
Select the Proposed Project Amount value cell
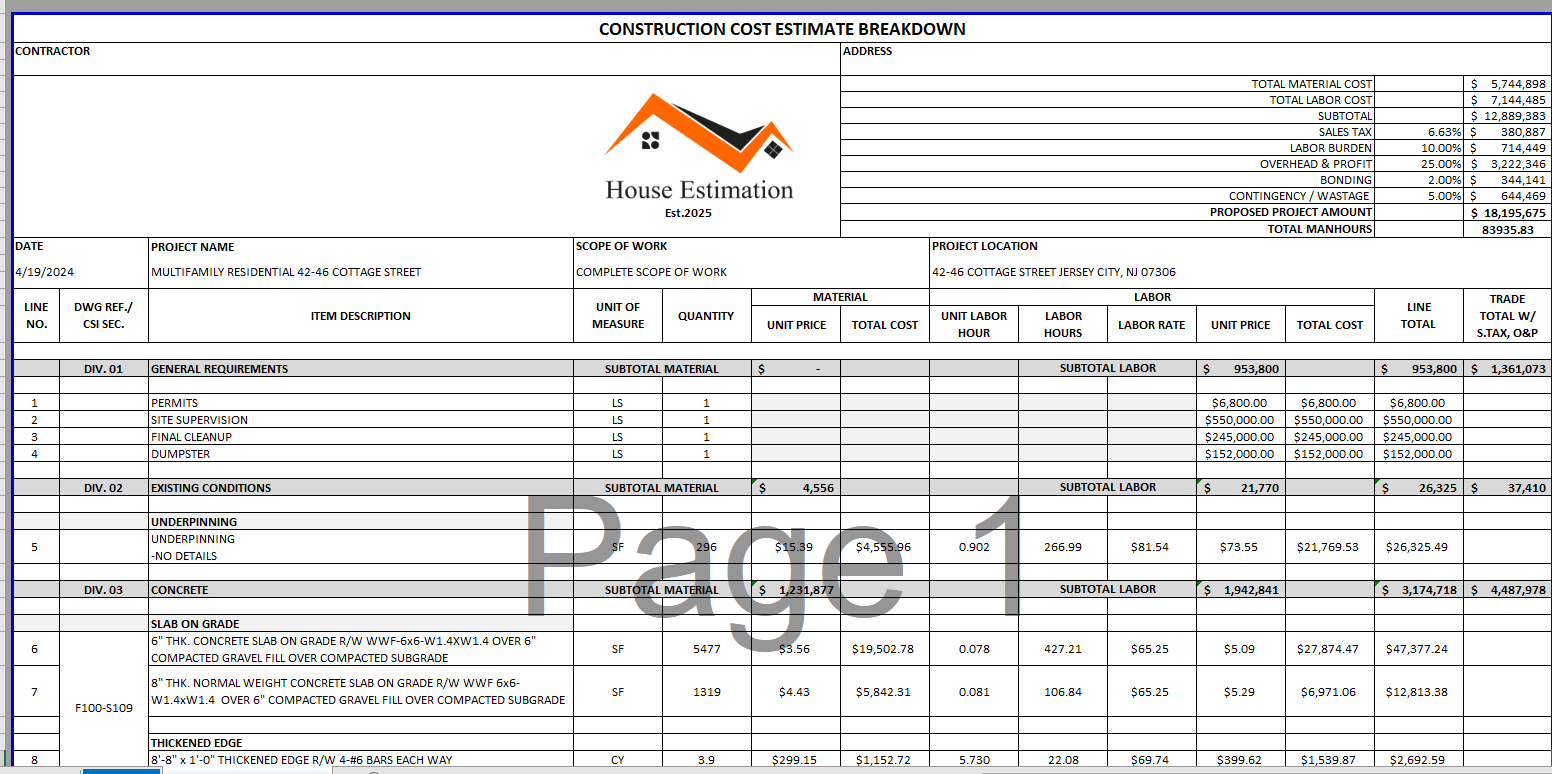(x=1507, y=213)
